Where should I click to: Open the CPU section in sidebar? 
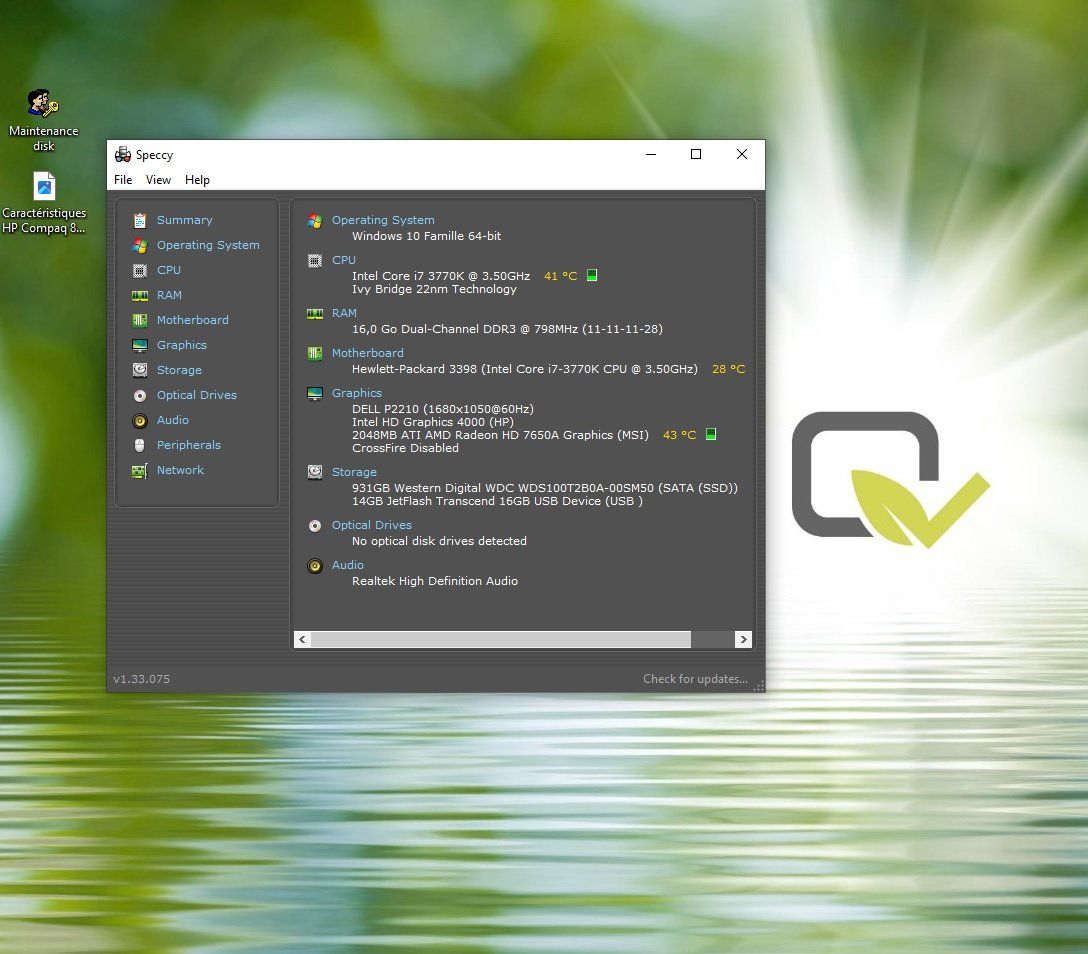pos(169,270)
